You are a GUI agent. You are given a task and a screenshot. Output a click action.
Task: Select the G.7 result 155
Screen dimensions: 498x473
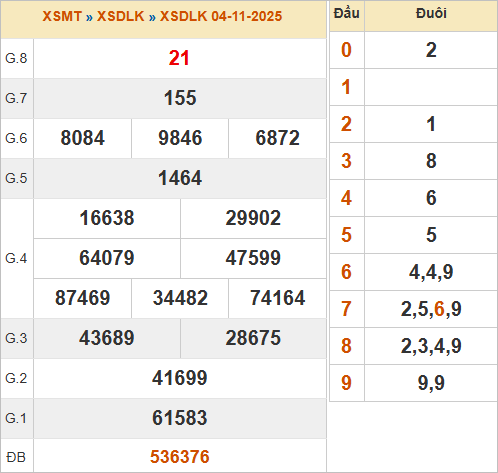click(x=180, y=98)
